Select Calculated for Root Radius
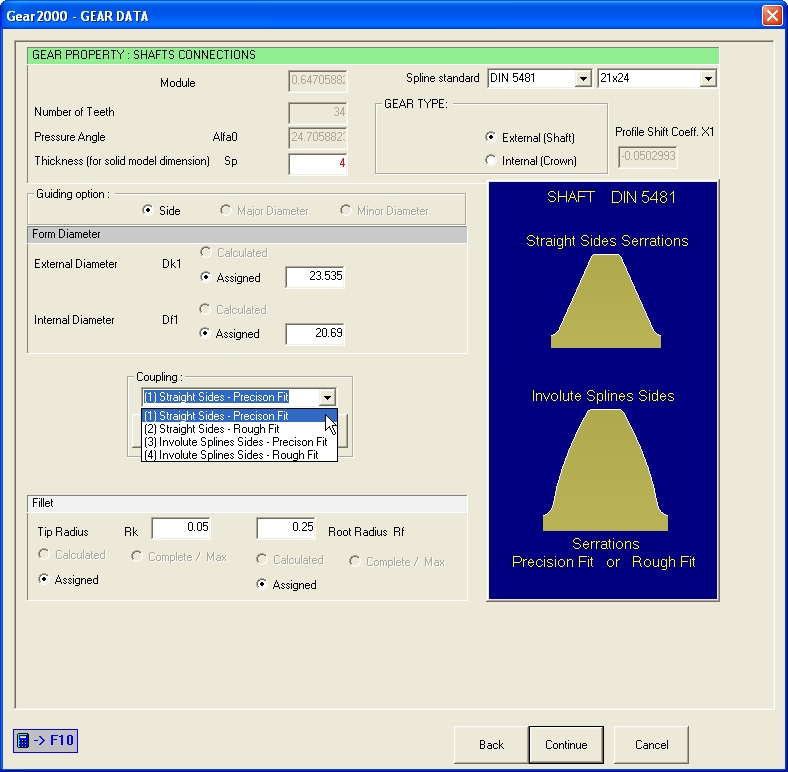This screenshot has height=772, width=788. (290, 559)
